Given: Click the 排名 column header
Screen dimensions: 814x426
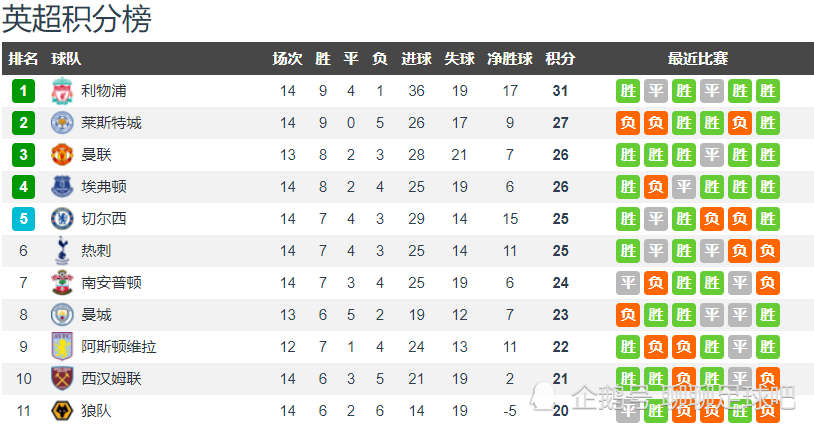Looking at the screenshot, I should tap(24, 59).
